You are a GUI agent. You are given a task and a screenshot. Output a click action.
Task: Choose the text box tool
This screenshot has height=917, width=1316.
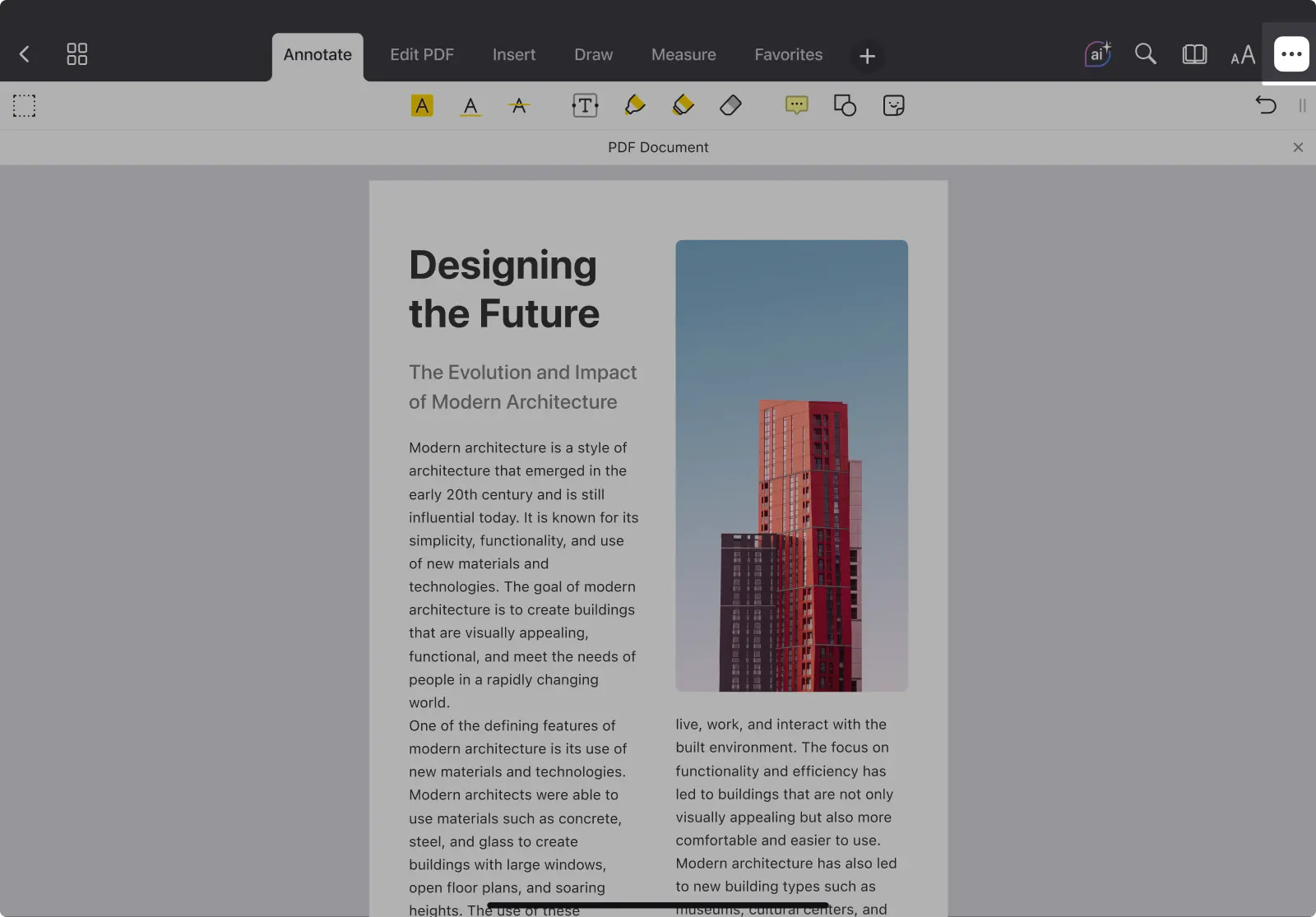point(585,105)
